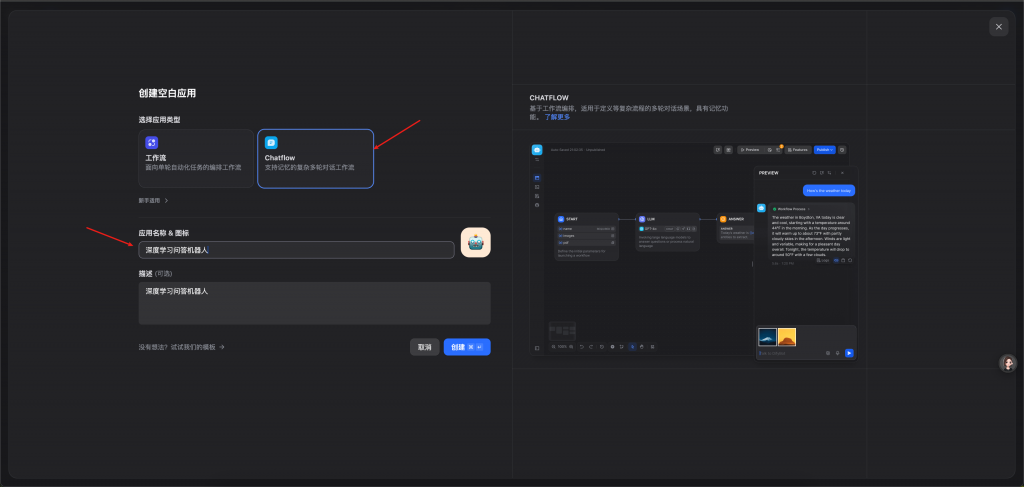Click the START node icon in preview
This screenshot has height=487, width=1024.
pyautogui.click(x=562, y=218)
